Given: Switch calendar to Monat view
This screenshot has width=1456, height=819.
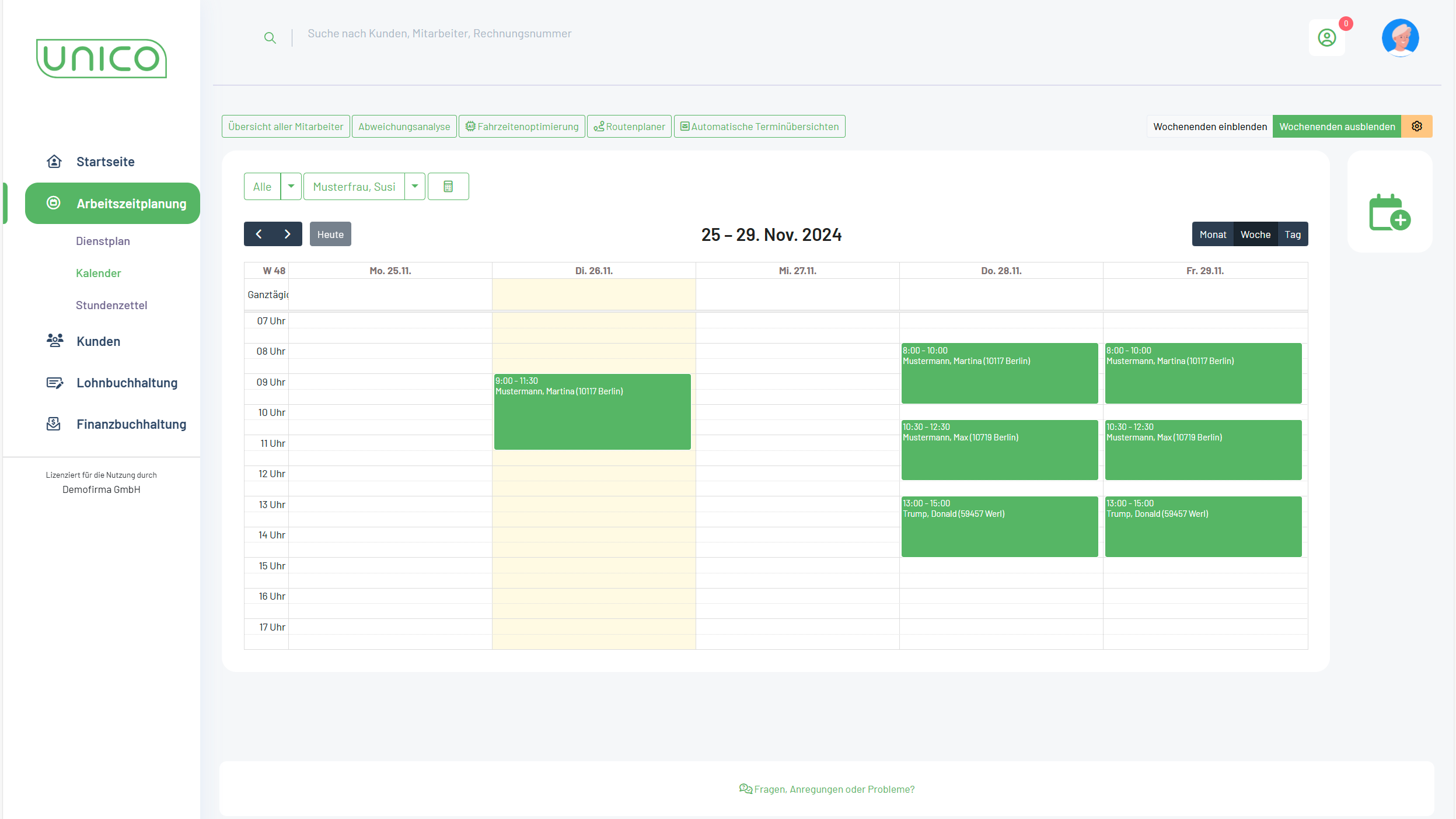Looking at the screenshot, I should (x=1213, y=235).
